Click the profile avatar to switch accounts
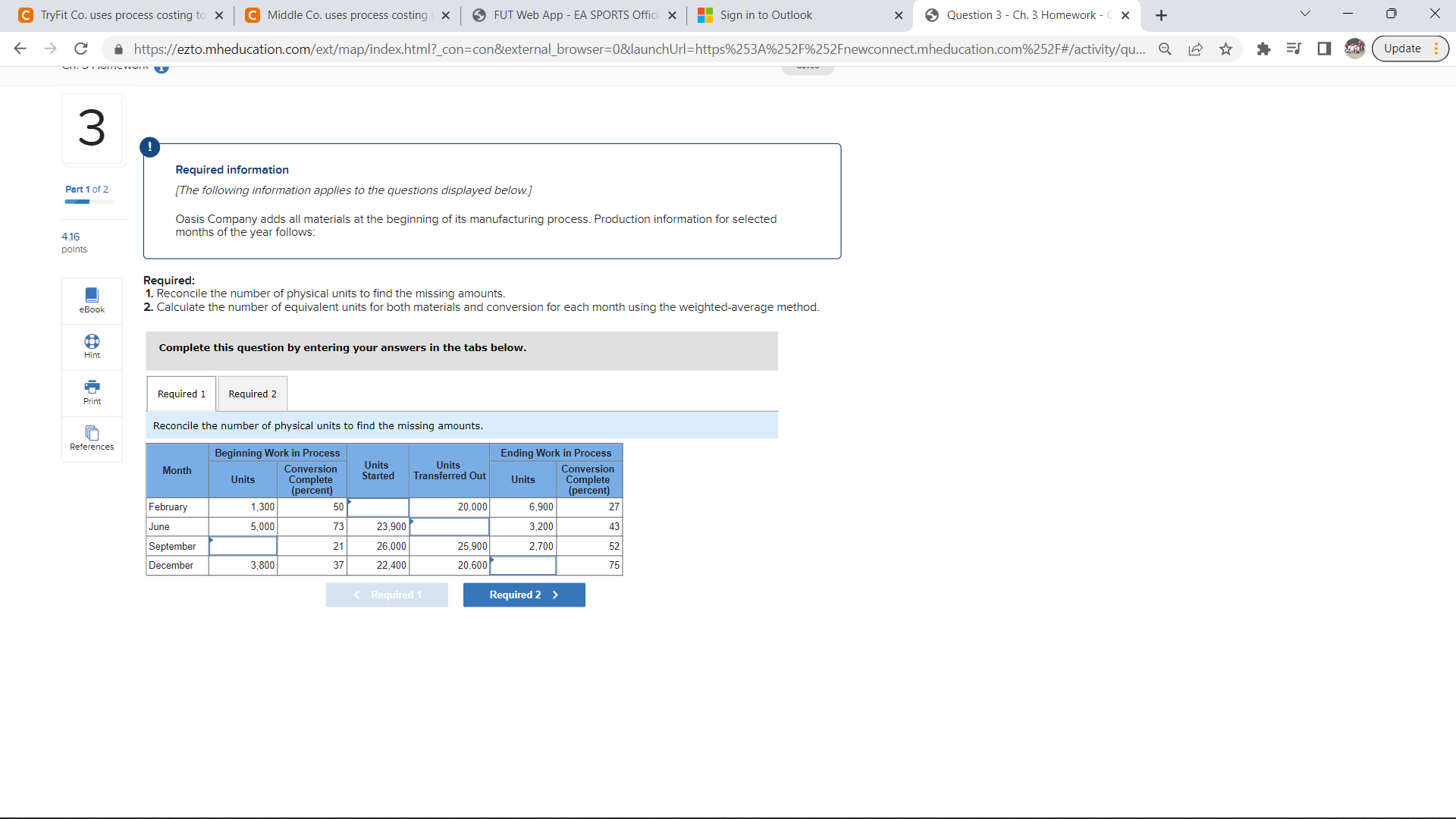 (1355, 48)
